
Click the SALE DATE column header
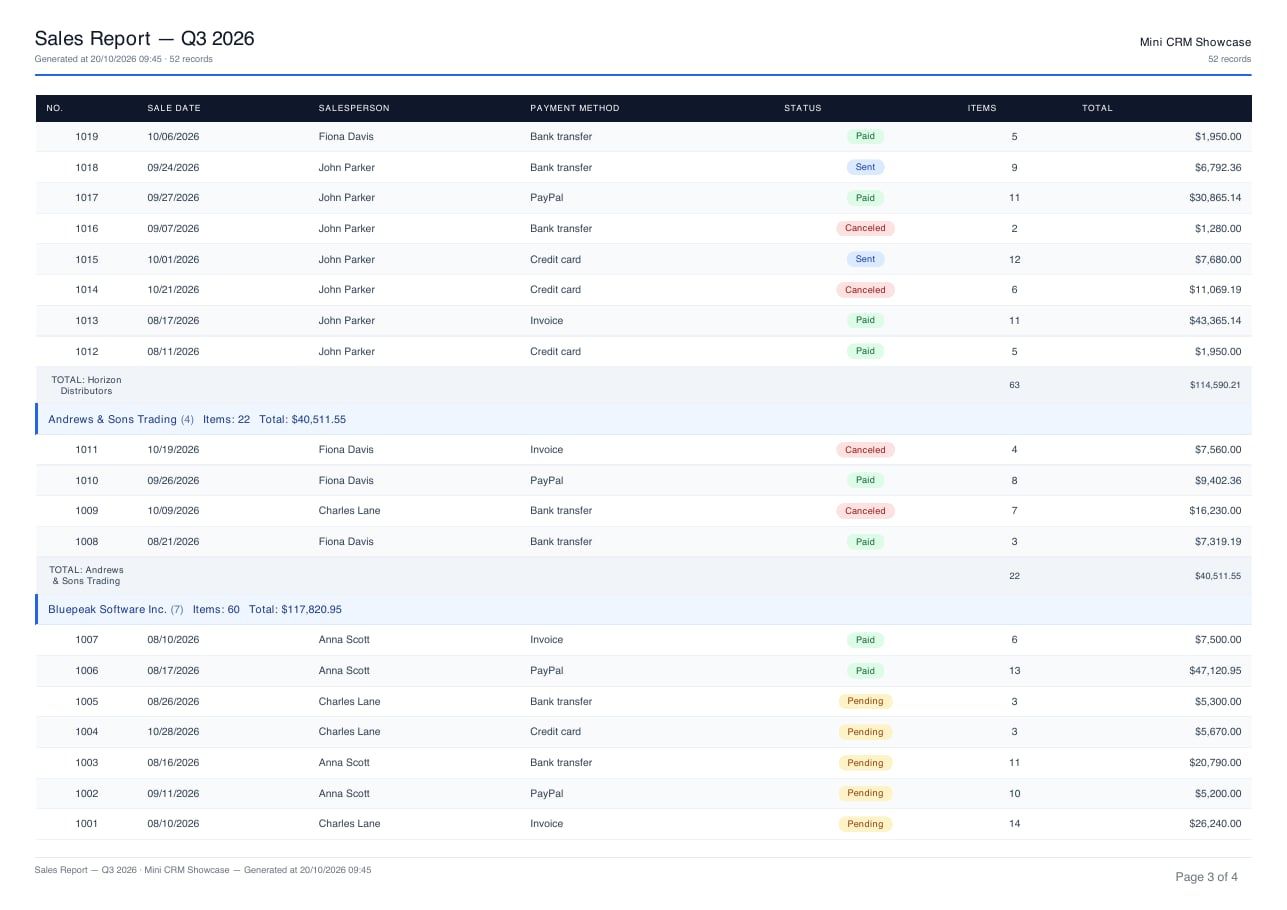coord(174,108)
